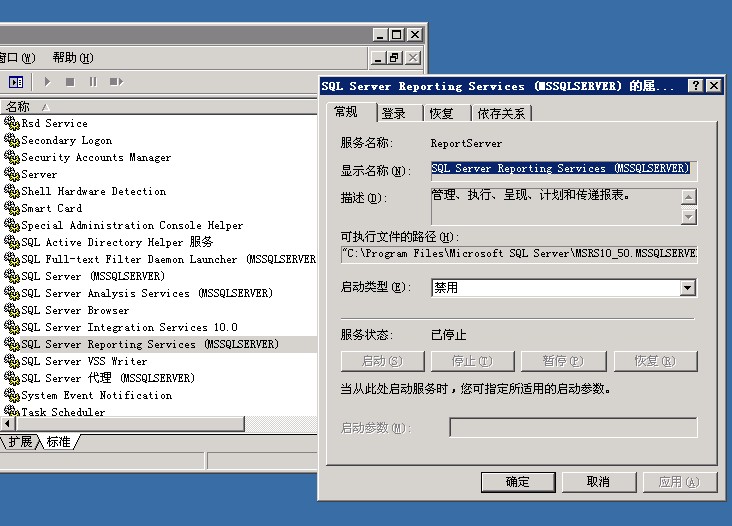Screen dimensions: 732x526
Task: Click the gear icon beside SQL Active Directory Helper
Action: (12, 242)
